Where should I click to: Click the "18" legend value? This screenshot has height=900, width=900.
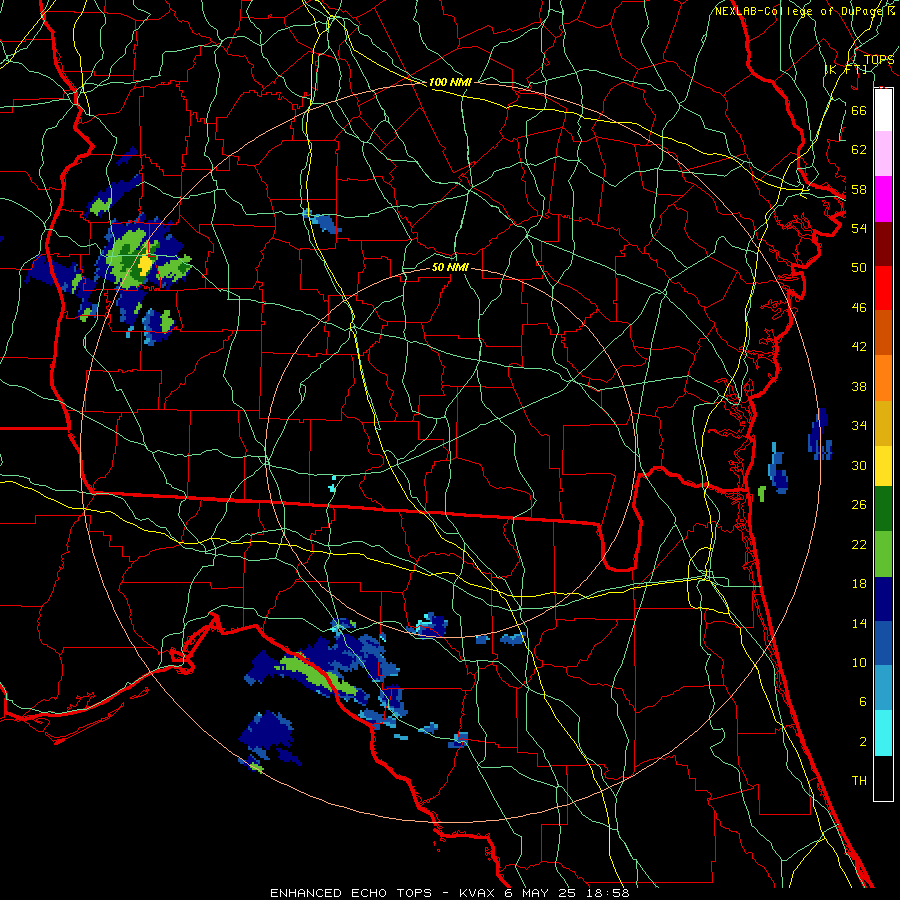[x=859, y=584]
